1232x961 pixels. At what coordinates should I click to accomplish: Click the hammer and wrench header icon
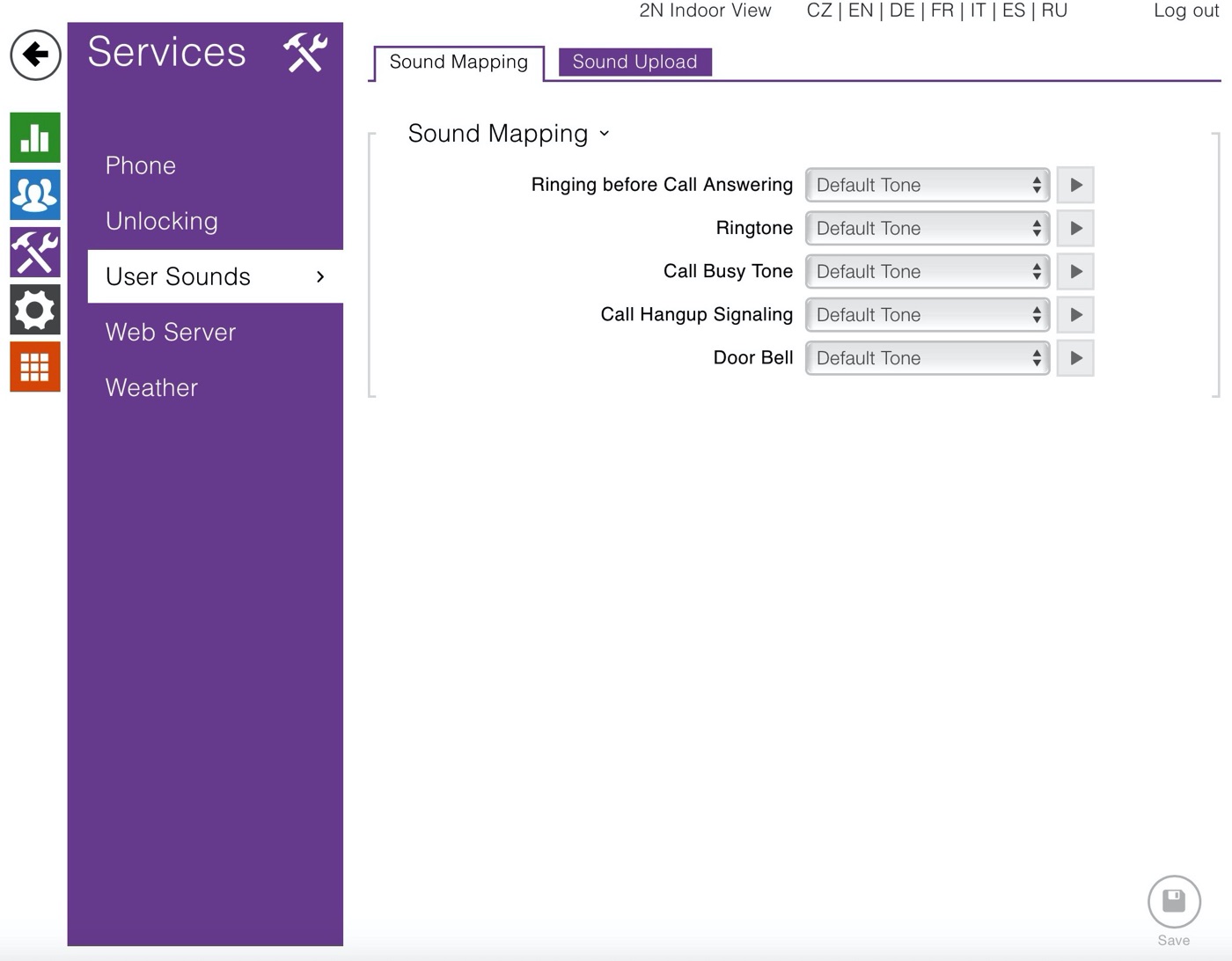point(305,53)
